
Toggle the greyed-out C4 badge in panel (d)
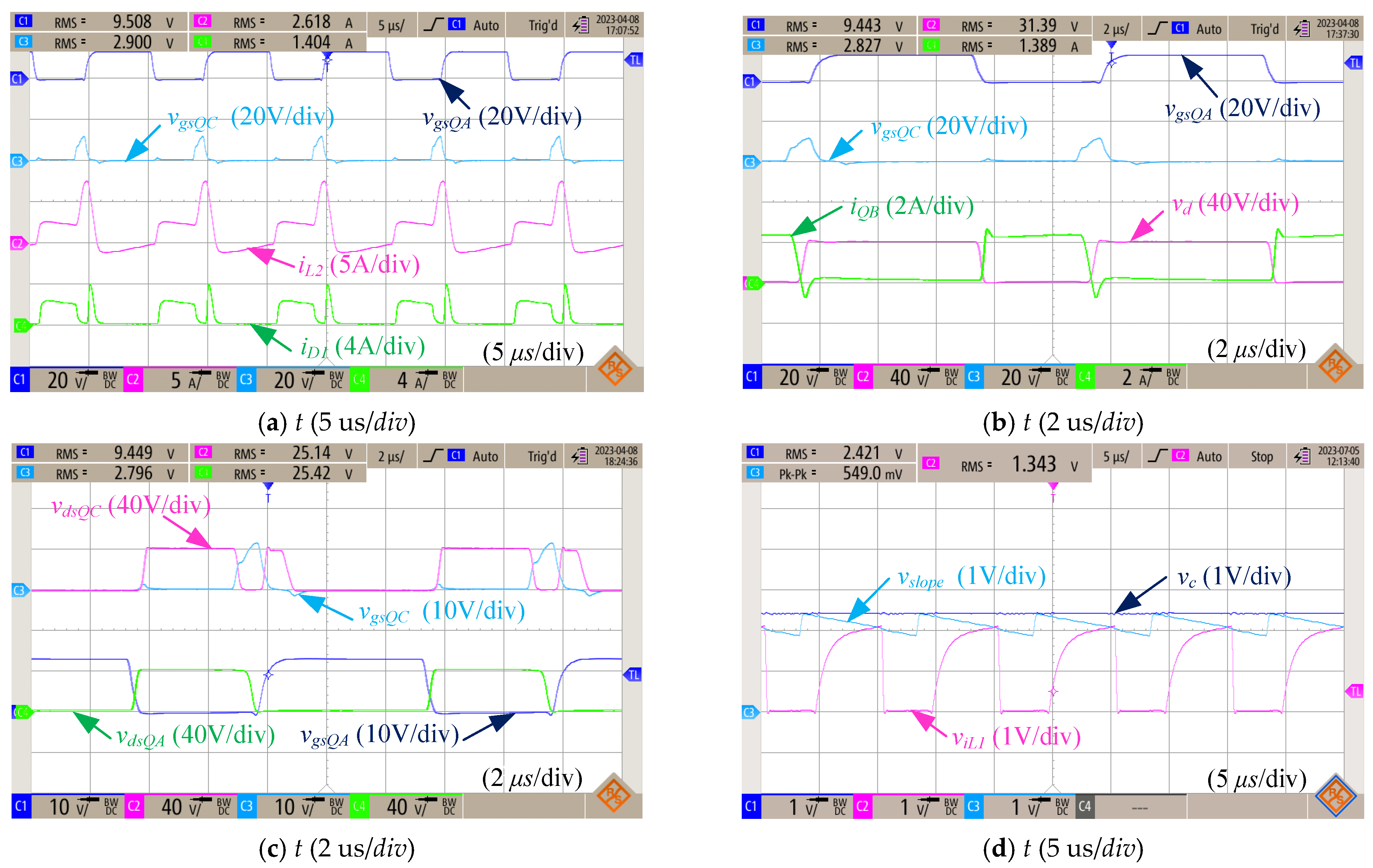click(x=1084, y=806)
